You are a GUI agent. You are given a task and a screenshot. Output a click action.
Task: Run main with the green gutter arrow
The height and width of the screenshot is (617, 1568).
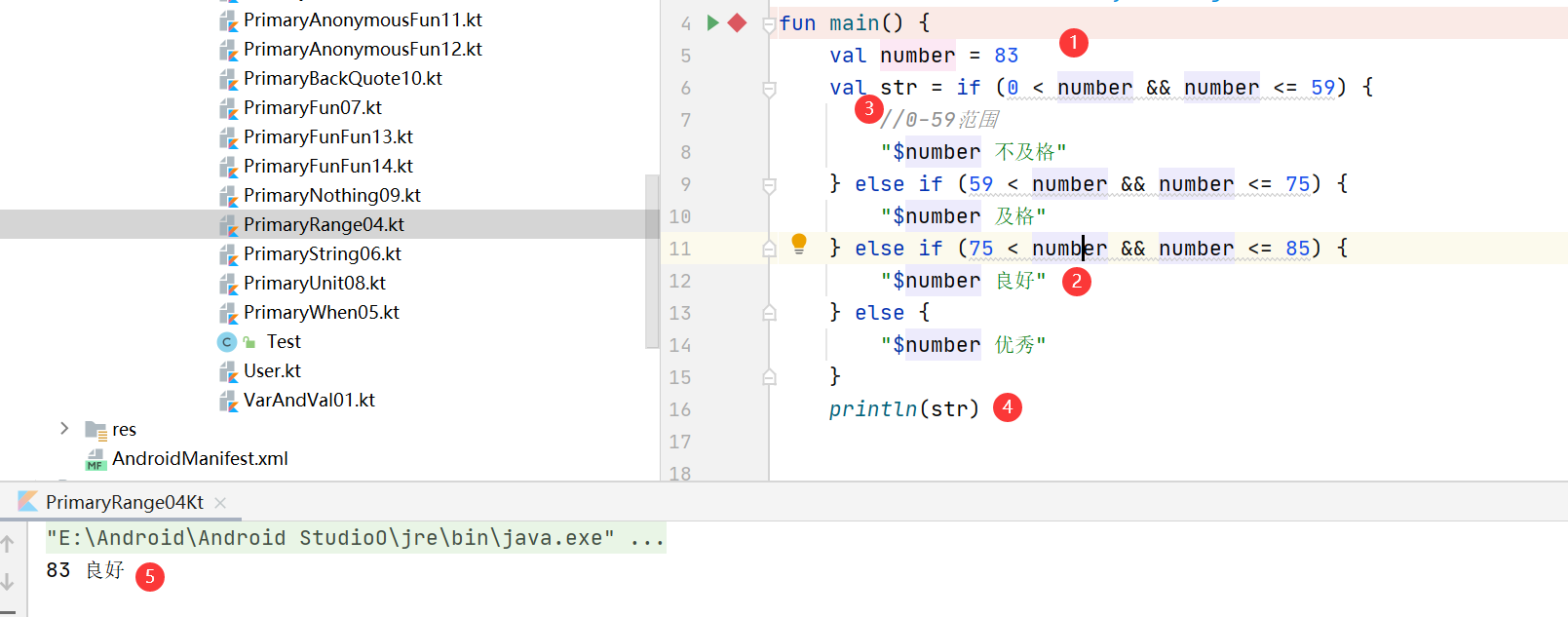[713, 22]
